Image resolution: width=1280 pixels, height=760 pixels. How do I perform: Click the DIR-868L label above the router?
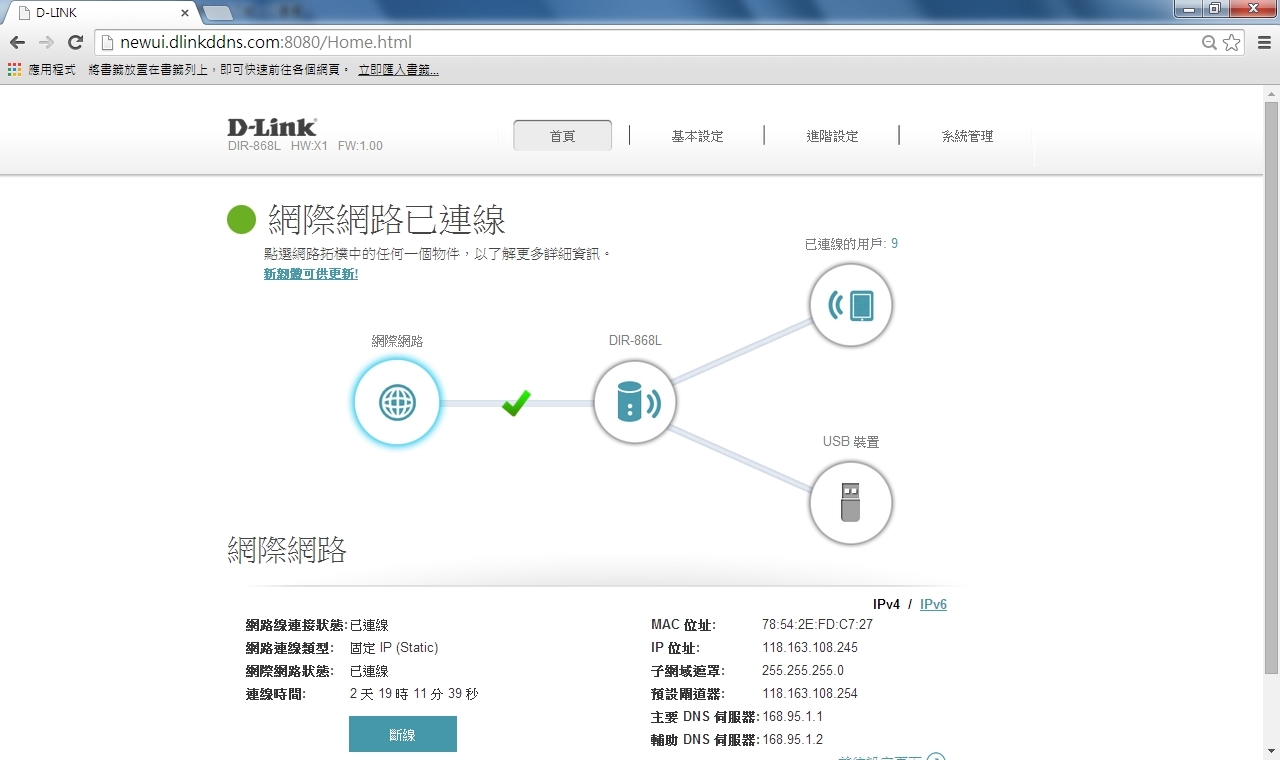635,340
